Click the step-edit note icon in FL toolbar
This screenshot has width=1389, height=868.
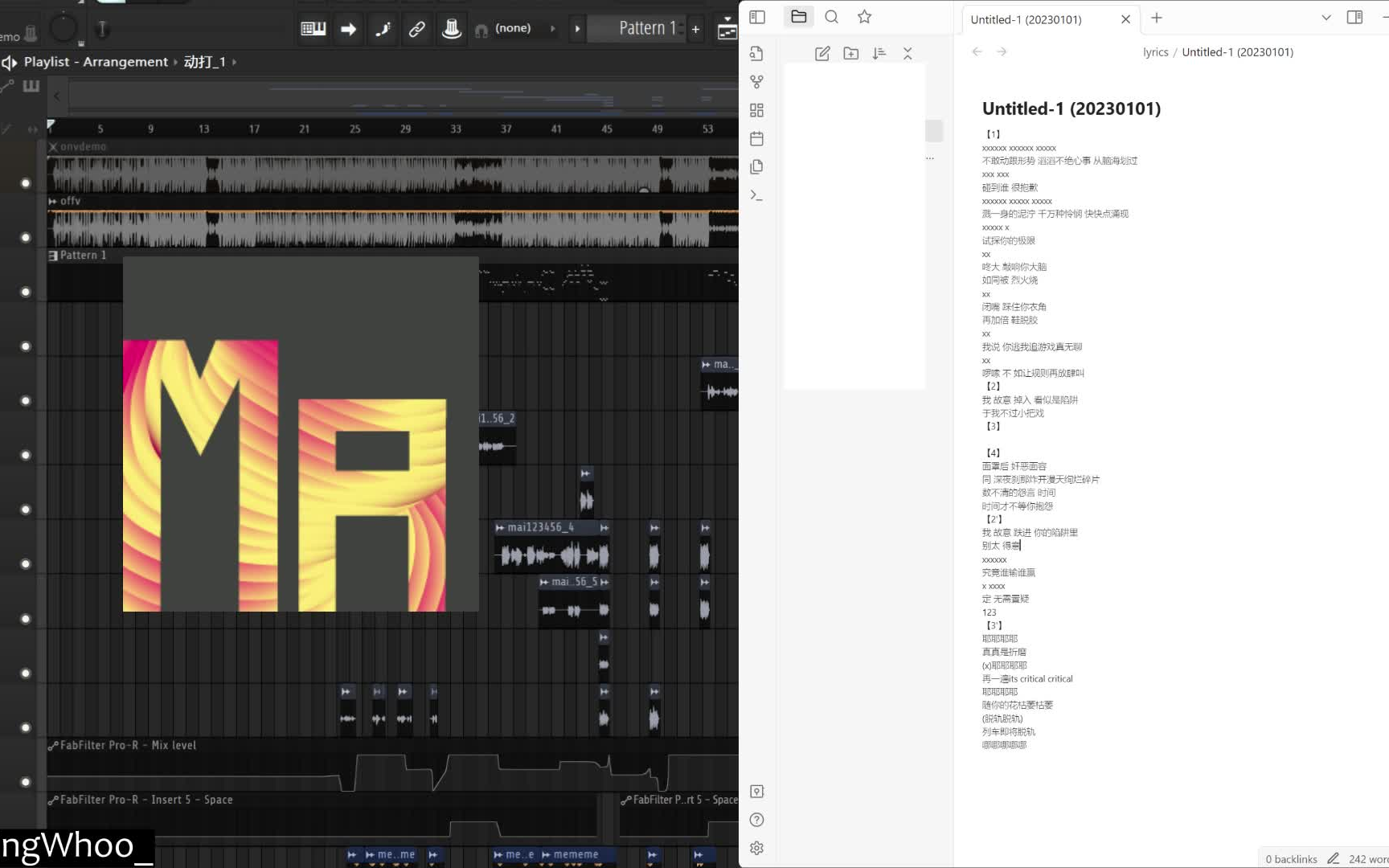coord(383,29)
